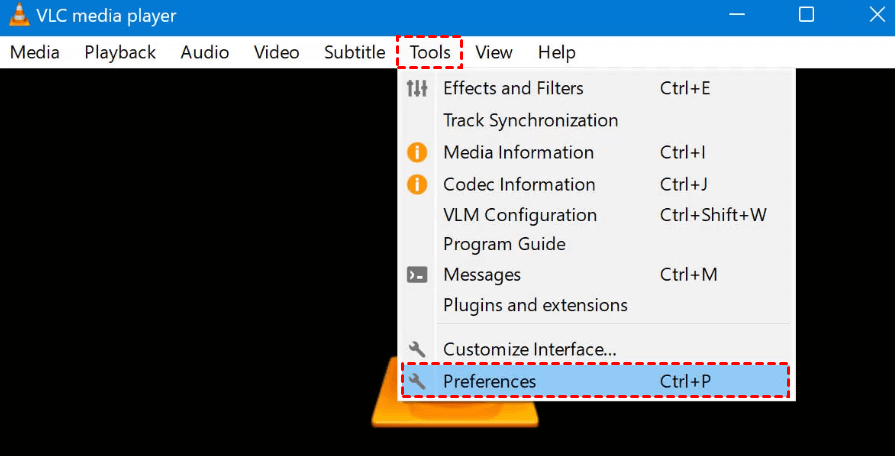Open the Video menu
Image resolution: width=895 pixels, height=456 pixels.
(x=276, y=52)
